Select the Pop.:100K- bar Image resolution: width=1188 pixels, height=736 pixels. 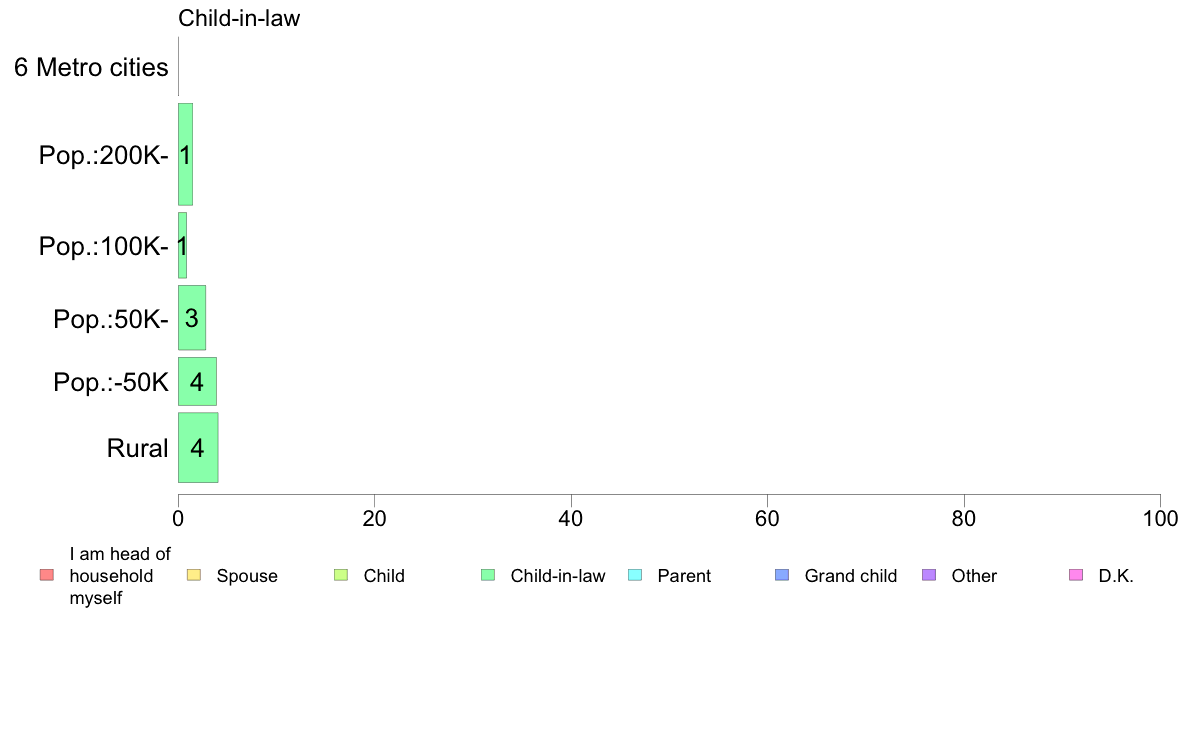click(x=183, y=245)
